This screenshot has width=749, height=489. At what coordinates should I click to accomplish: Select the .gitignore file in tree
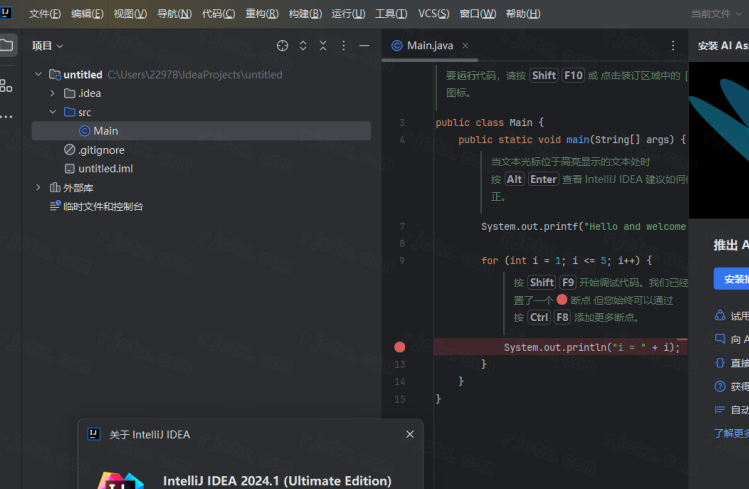click(100, 150)
